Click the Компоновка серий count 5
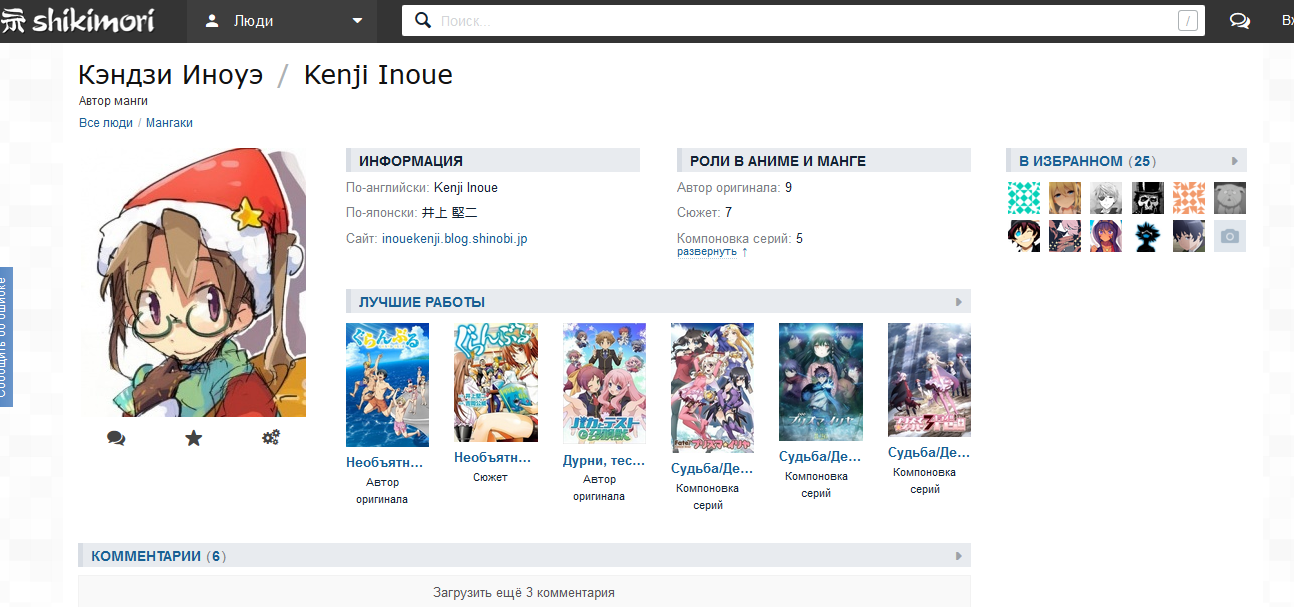1294x611 pixels. 799,239
